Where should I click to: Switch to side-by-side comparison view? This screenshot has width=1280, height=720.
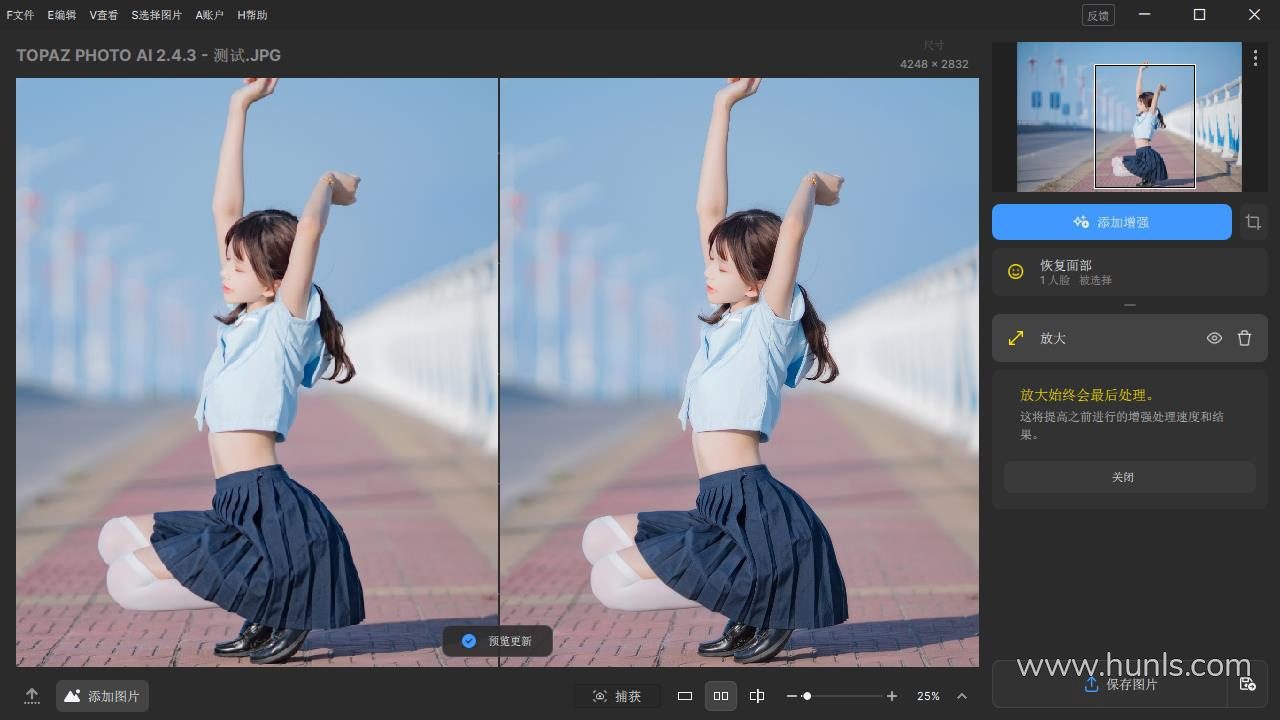(721, 696)
